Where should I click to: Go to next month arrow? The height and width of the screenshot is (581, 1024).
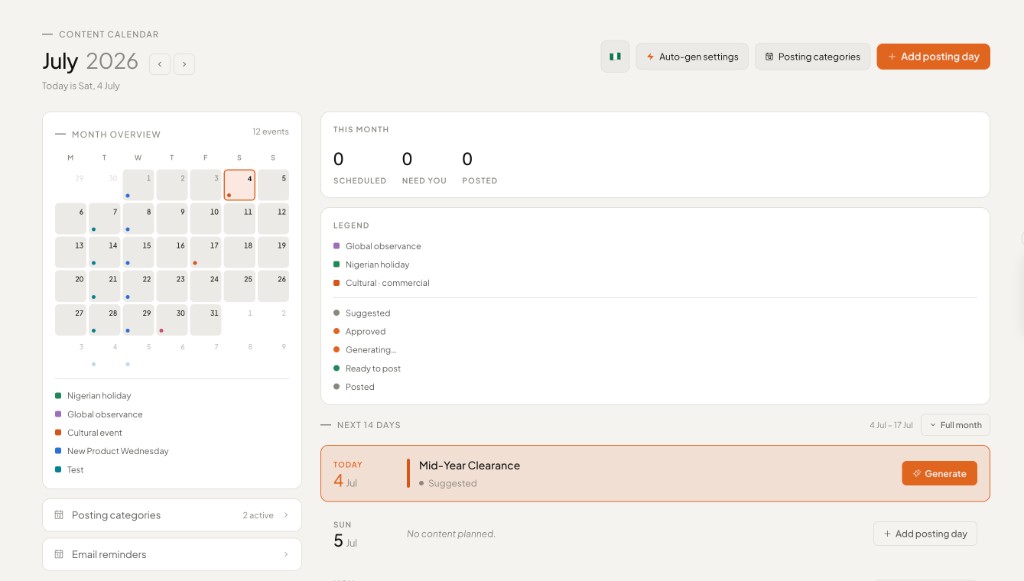pyautogui.click(x=184, y=64)
